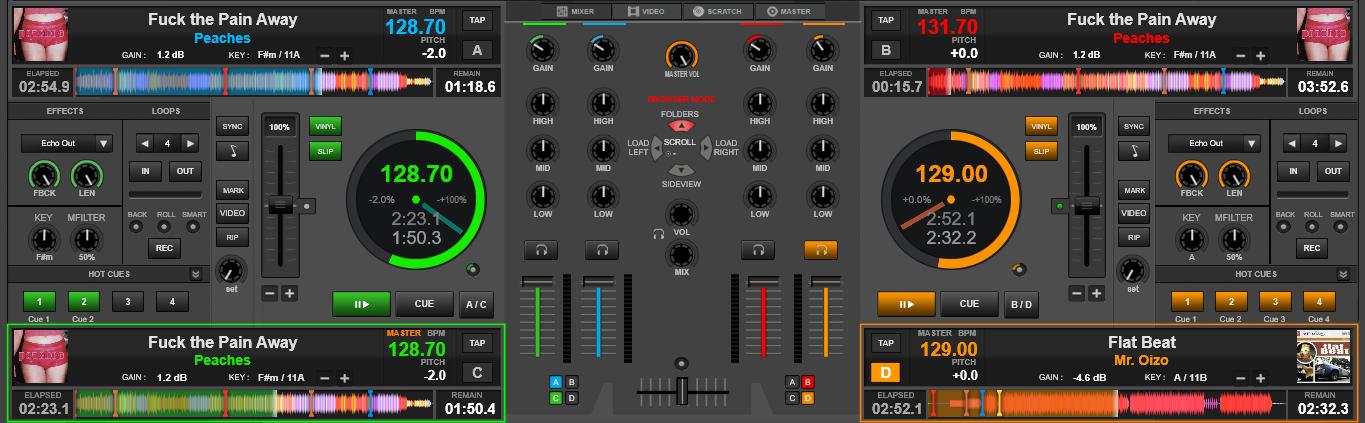Click the plus pitch button on left deck

[x=289, y=293]
